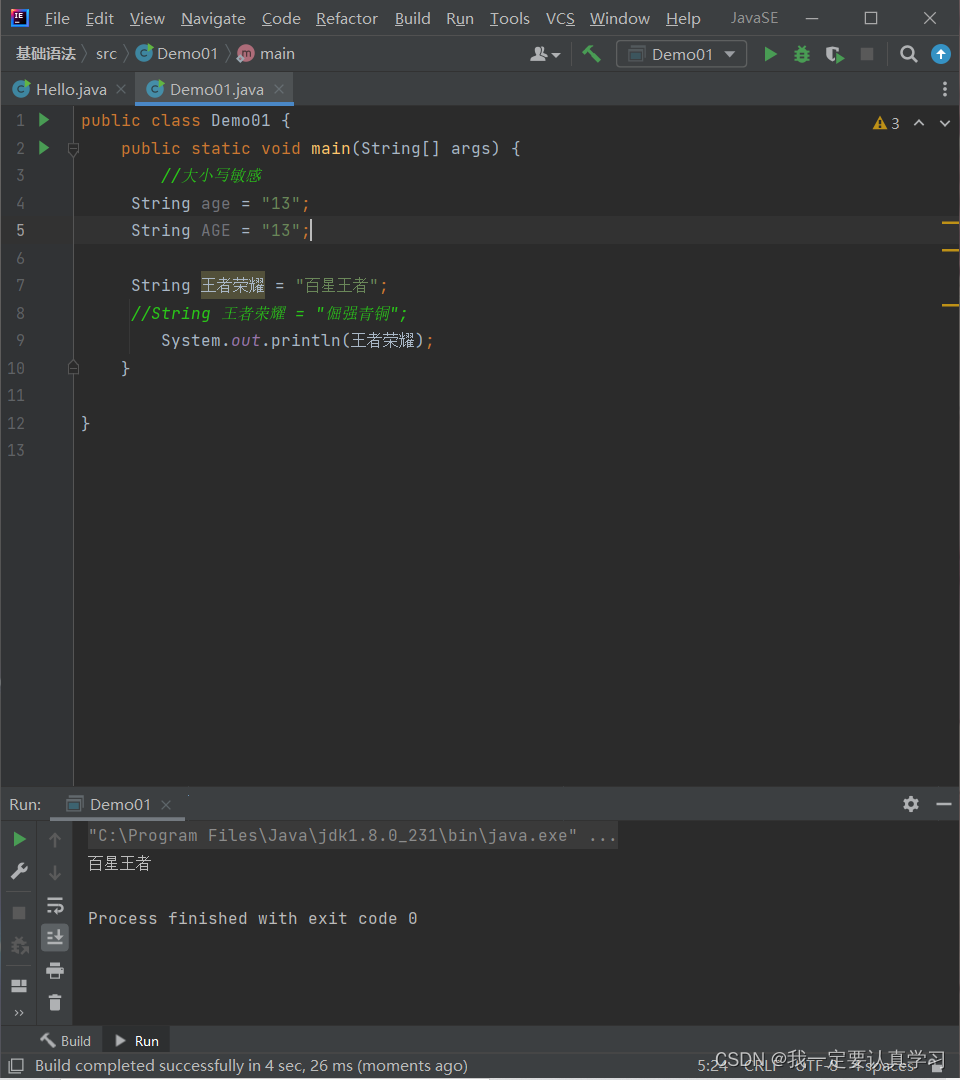Open the File menu
Viewport: 960px width, 1080px height.
click(x=57, y=19)
